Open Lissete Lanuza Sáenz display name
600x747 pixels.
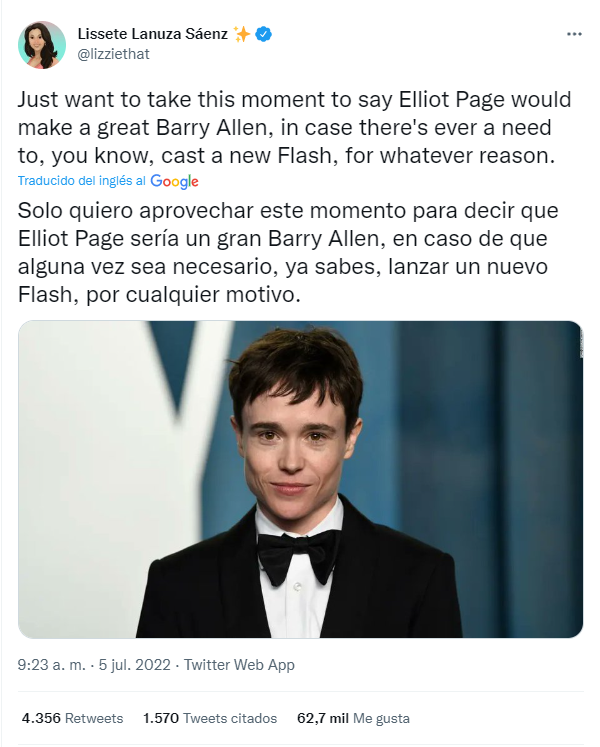(153, 34)
